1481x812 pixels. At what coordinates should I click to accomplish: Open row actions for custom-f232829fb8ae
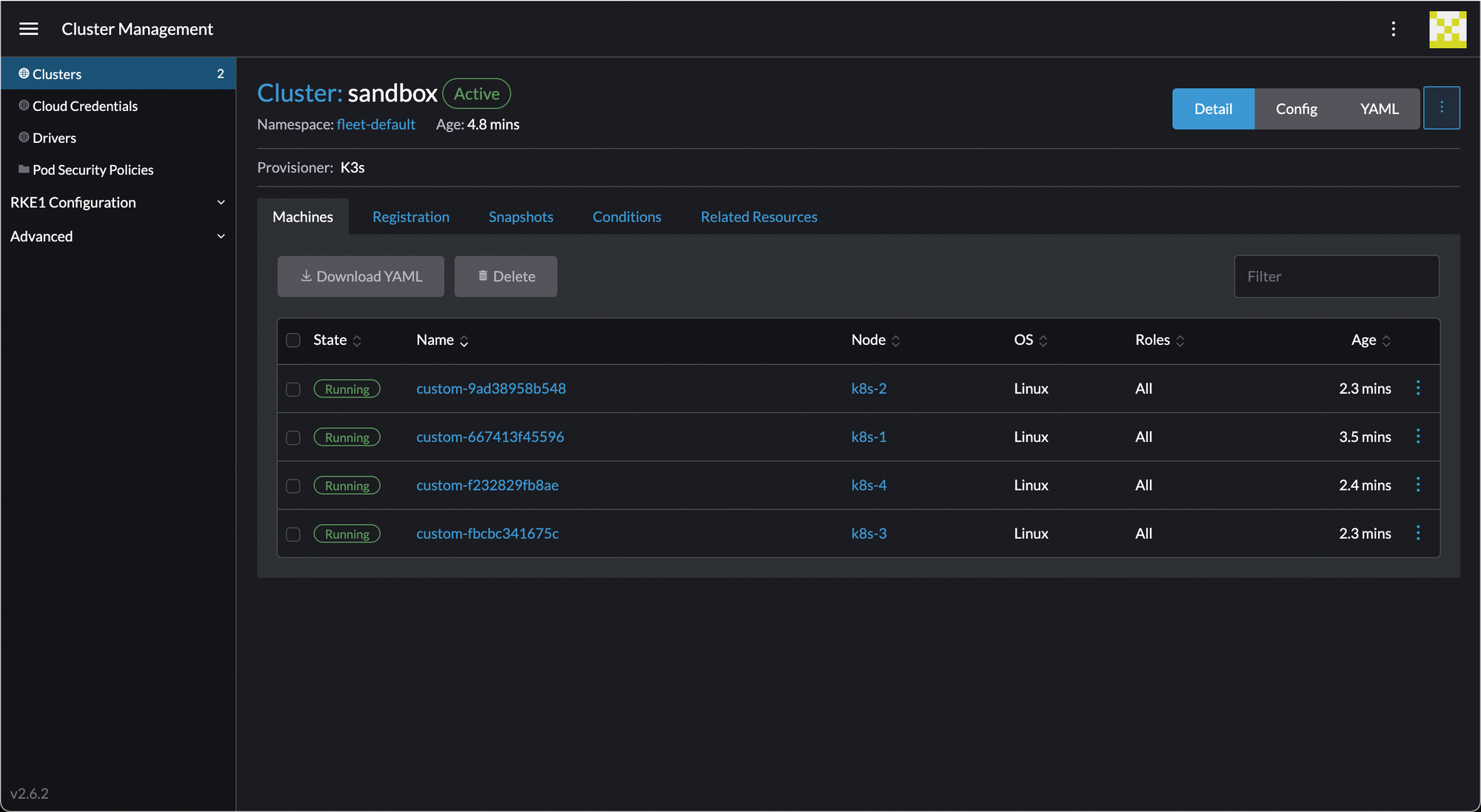(x=1417, y=485)
